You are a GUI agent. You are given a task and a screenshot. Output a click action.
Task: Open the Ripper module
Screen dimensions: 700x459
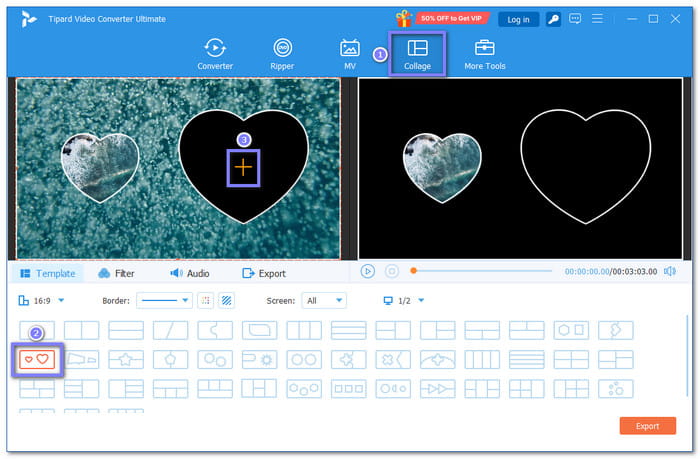tap(282, 54)
